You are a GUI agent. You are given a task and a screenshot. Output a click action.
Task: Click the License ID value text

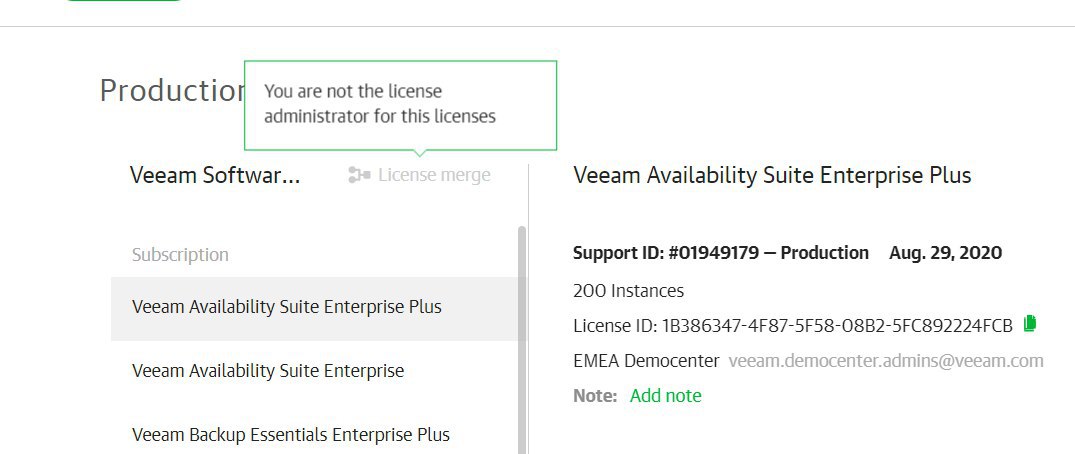tap(836, 326)
